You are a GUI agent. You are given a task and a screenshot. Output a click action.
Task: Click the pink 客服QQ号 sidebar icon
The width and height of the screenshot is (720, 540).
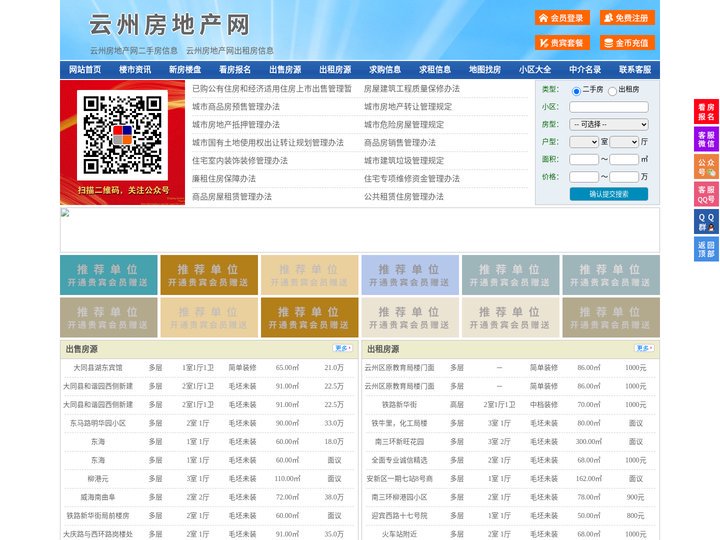(706, 194)
